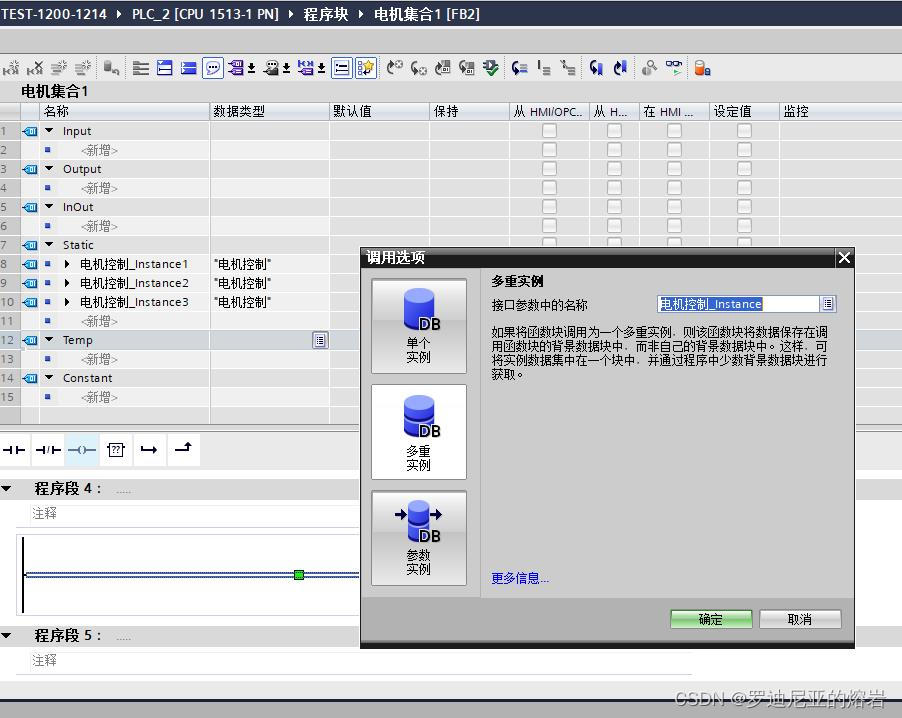The width and height of the screenshot is (902, 718).
Task: Click the insert network toolbar icon
Action: (x=11, y=68)
